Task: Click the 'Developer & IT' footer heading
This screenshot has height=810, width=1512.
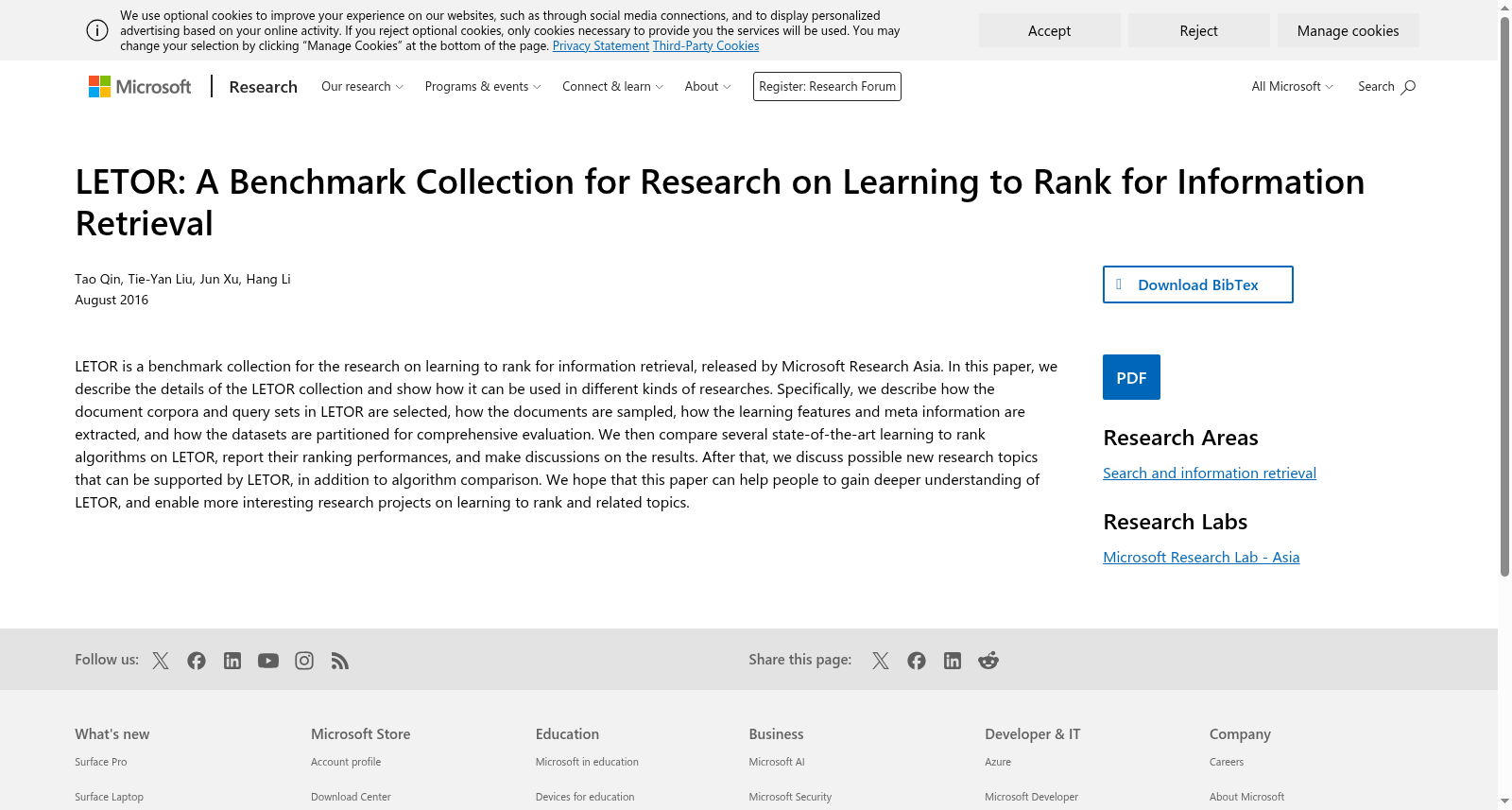Action: (1033, 734)
